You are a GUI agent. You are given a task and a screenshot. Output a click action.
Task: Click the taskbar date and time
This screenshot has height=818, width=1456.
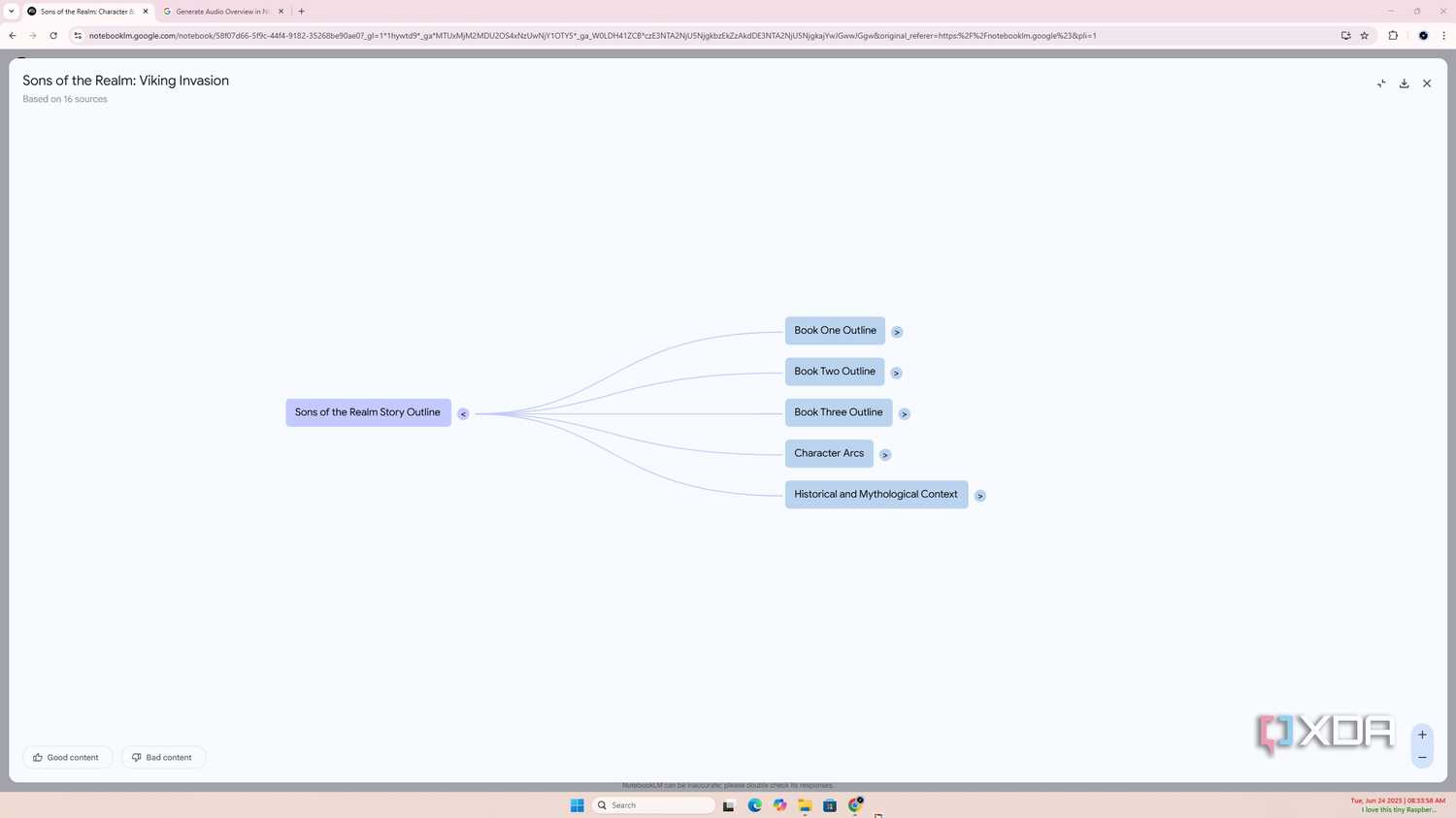tap(1398, 801)
